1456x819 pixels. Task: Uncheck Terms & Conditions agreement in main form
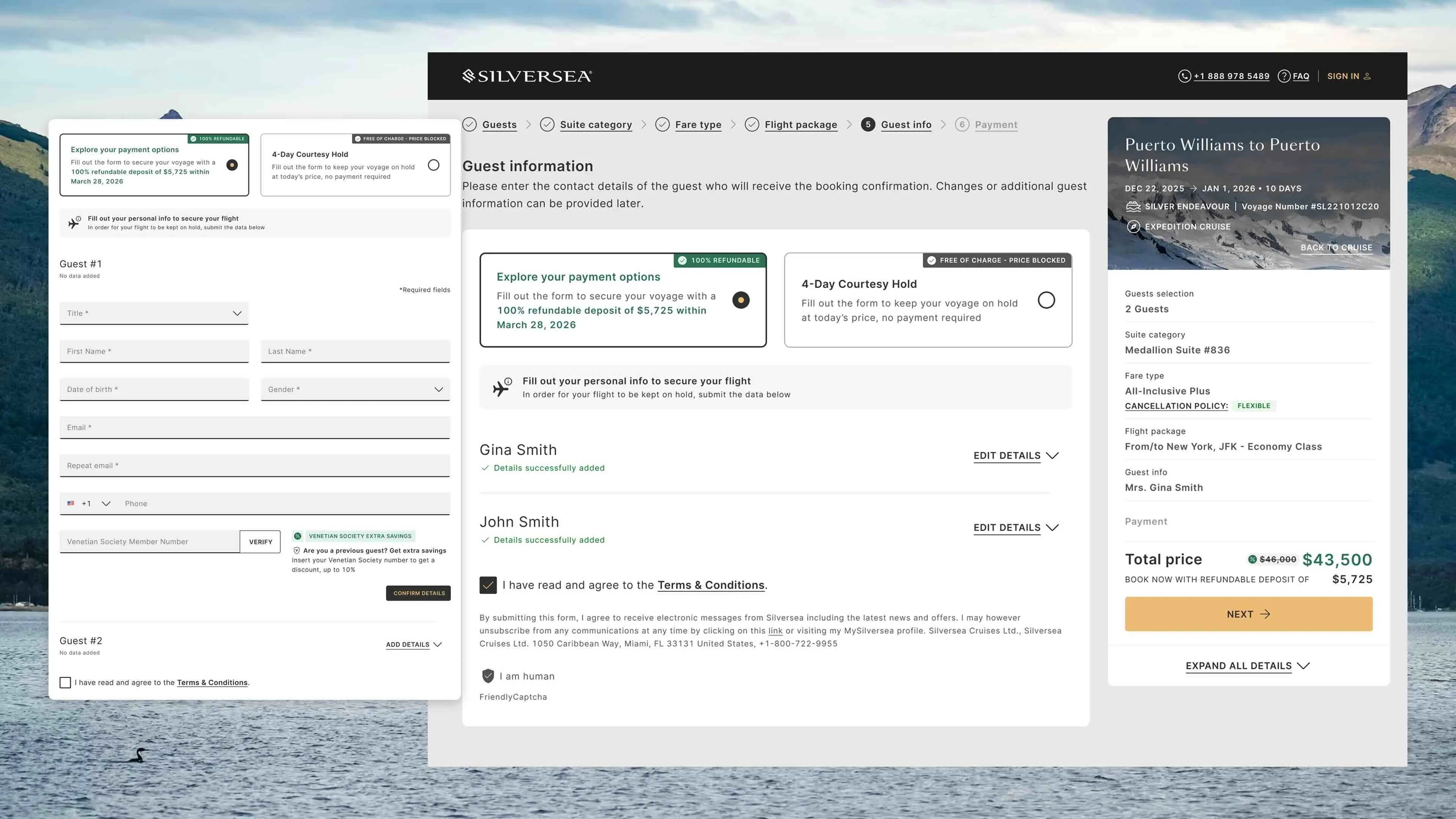click(x=488, y=585)
